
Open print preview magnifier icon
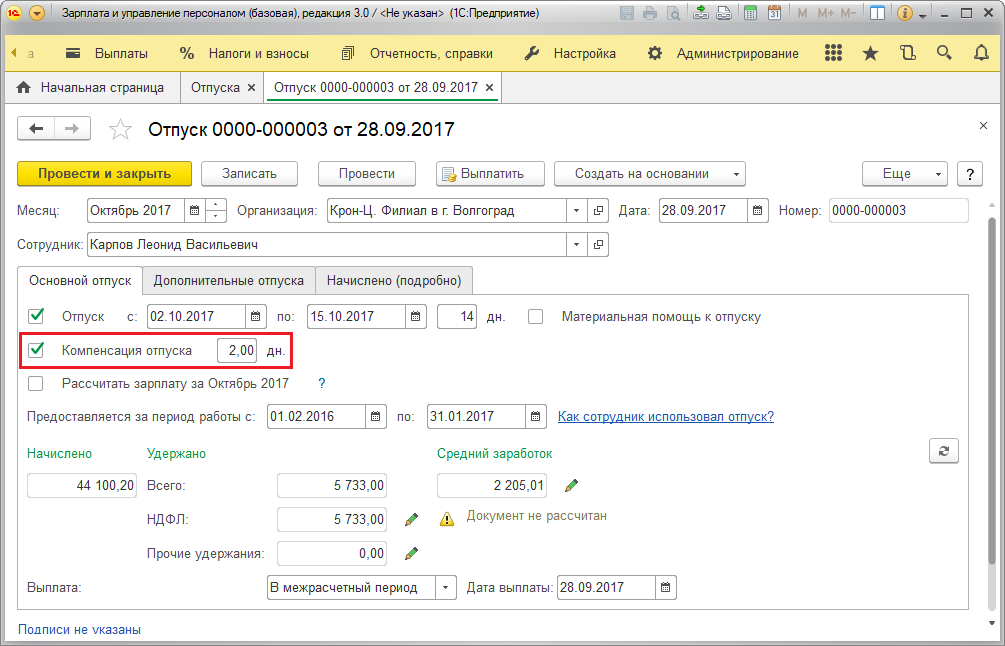(x=673, y=13)
